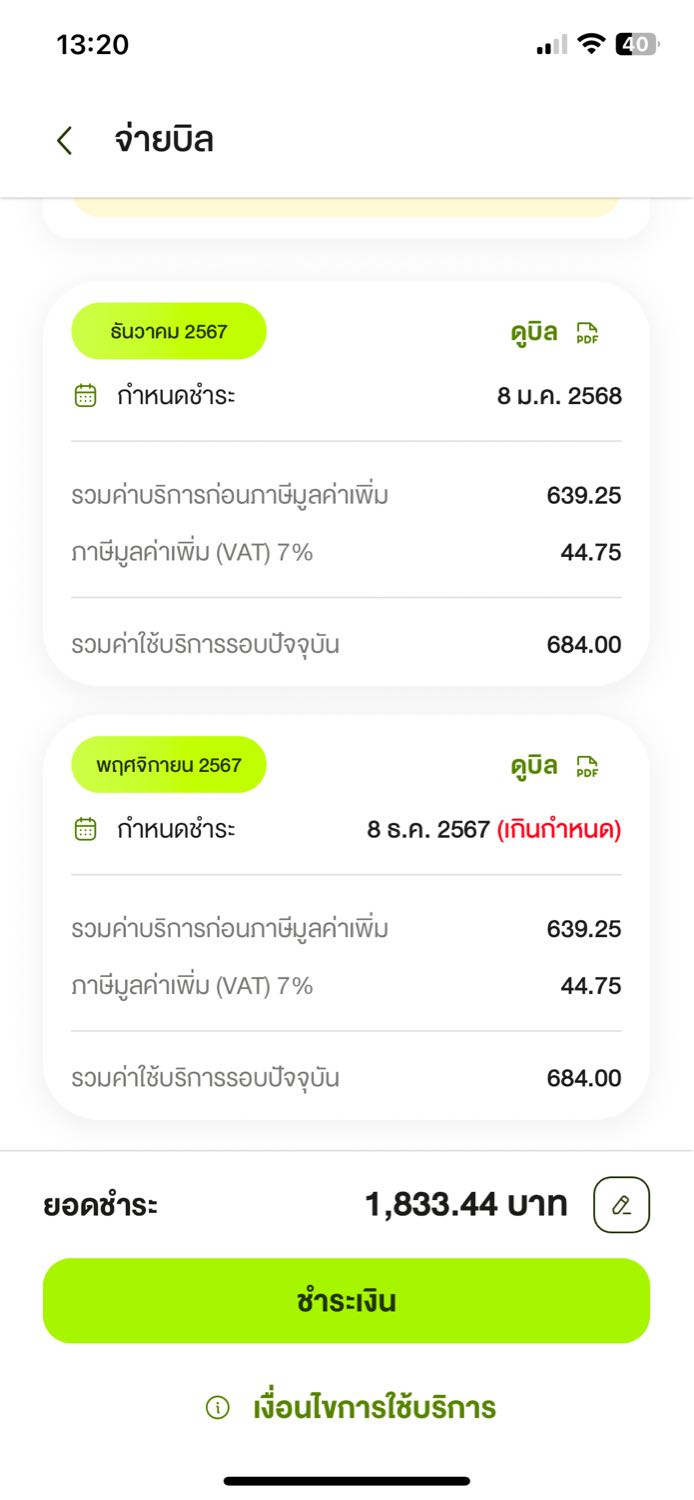Tap the green ชำระเงิน button
Viewport: 694px width, 1500px height.
(x=346, y=1301)
